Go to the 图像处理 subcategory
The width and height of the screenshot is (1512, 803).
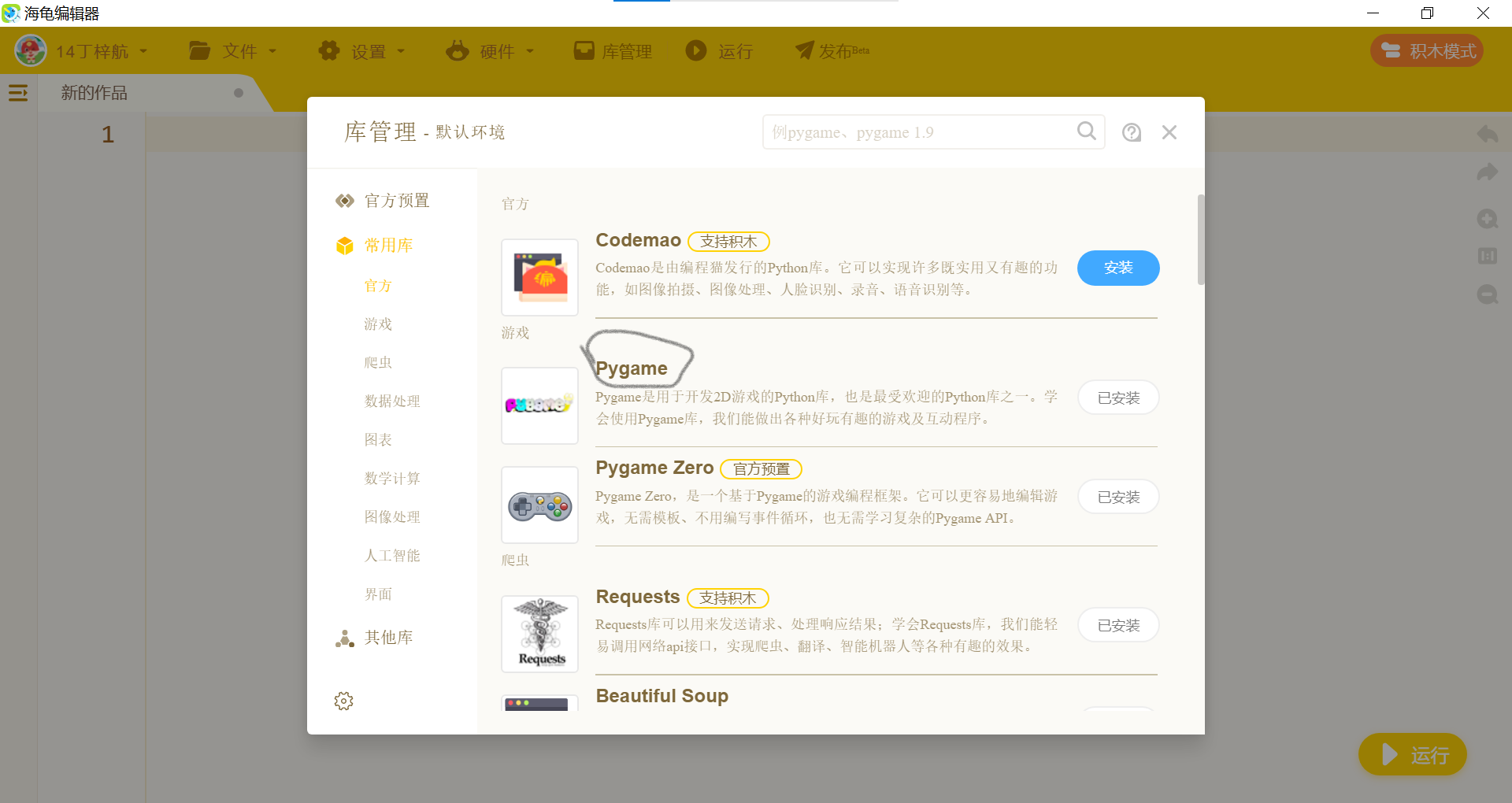point(392,517)
